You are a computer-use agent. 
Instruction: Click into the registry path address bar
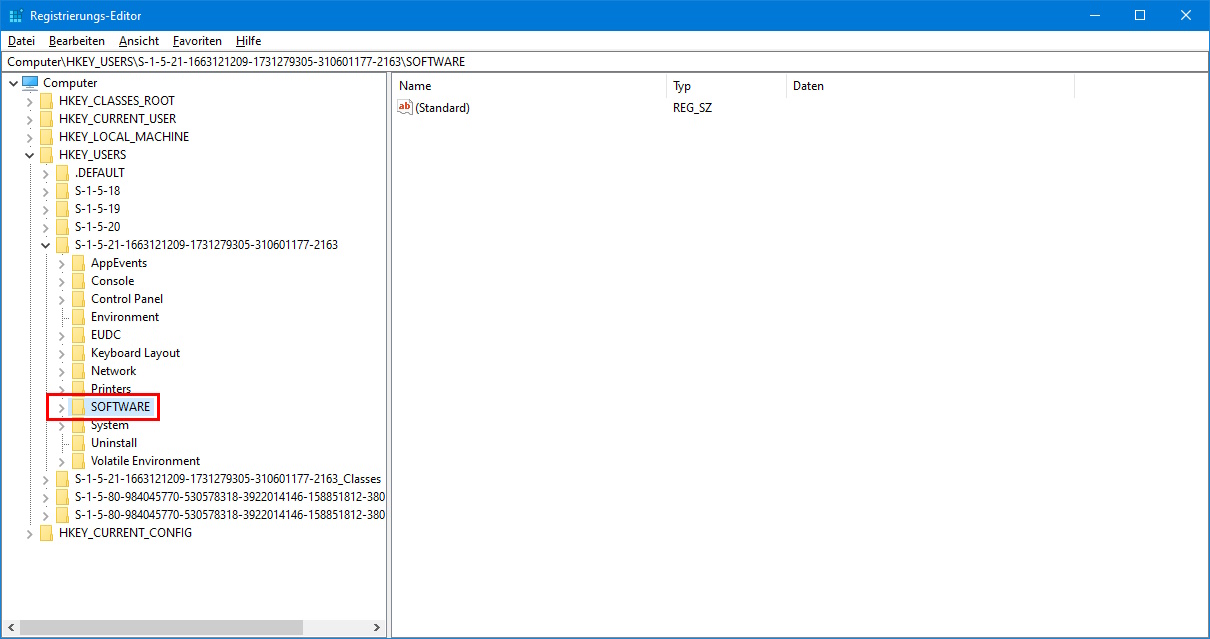pyautogui.click(x=604, y=62)
